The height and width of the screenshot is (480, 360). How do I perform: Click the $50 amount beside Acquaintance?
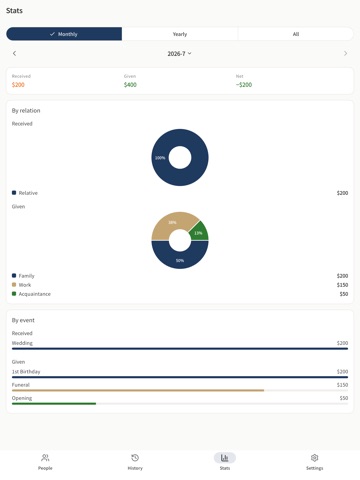coord(344,294)
